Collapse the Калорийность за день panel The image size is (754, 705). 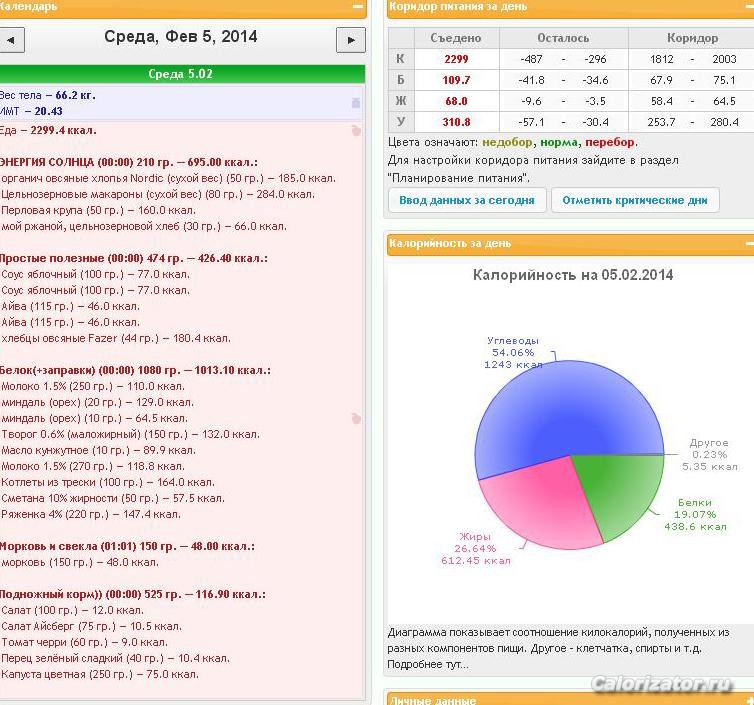click(749, 244)
